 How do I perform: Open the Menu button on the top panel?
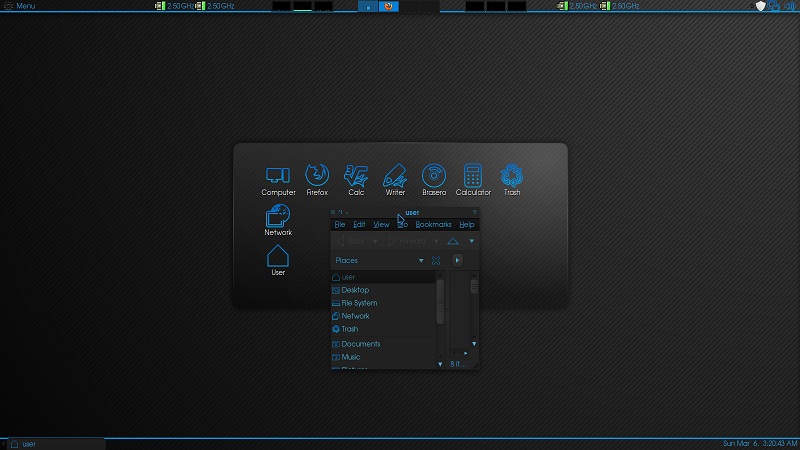point(20,6)
